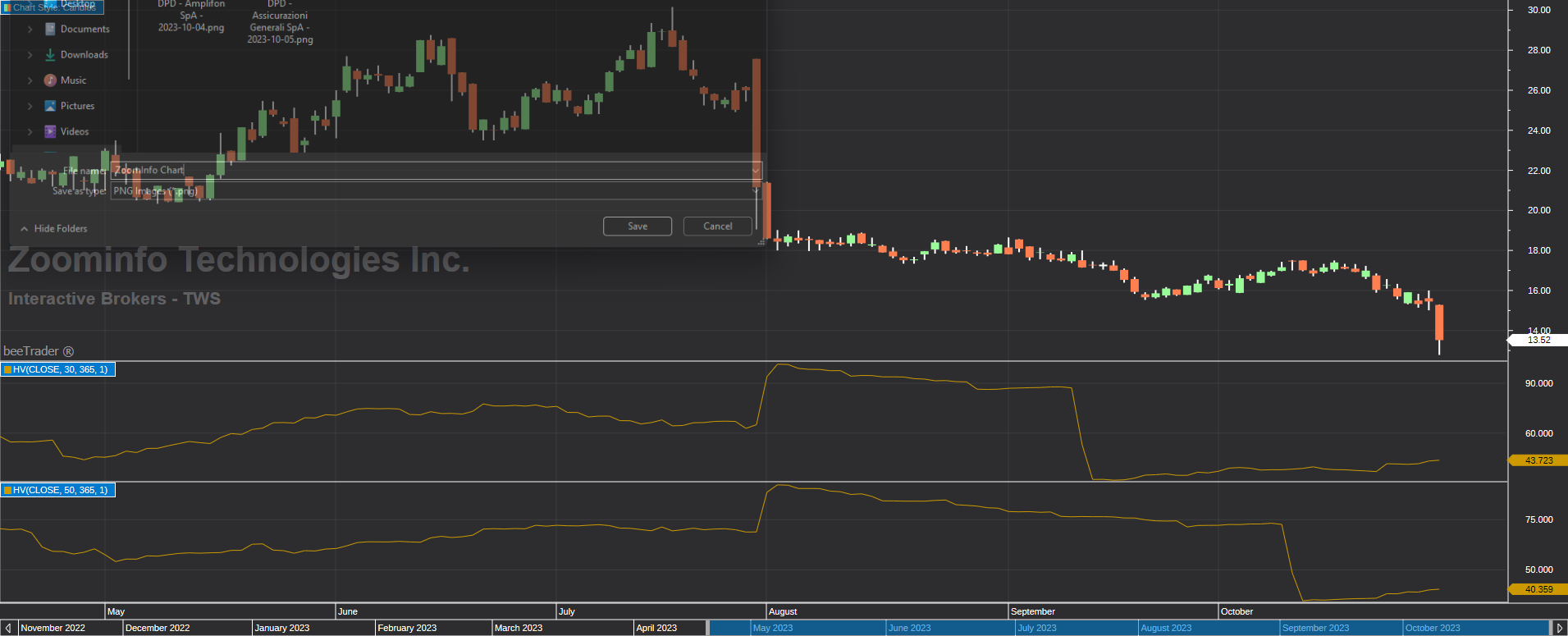Click the left arrow of the timeline scroller
This screenshot has width=1568, height=636.
[8, 628]
